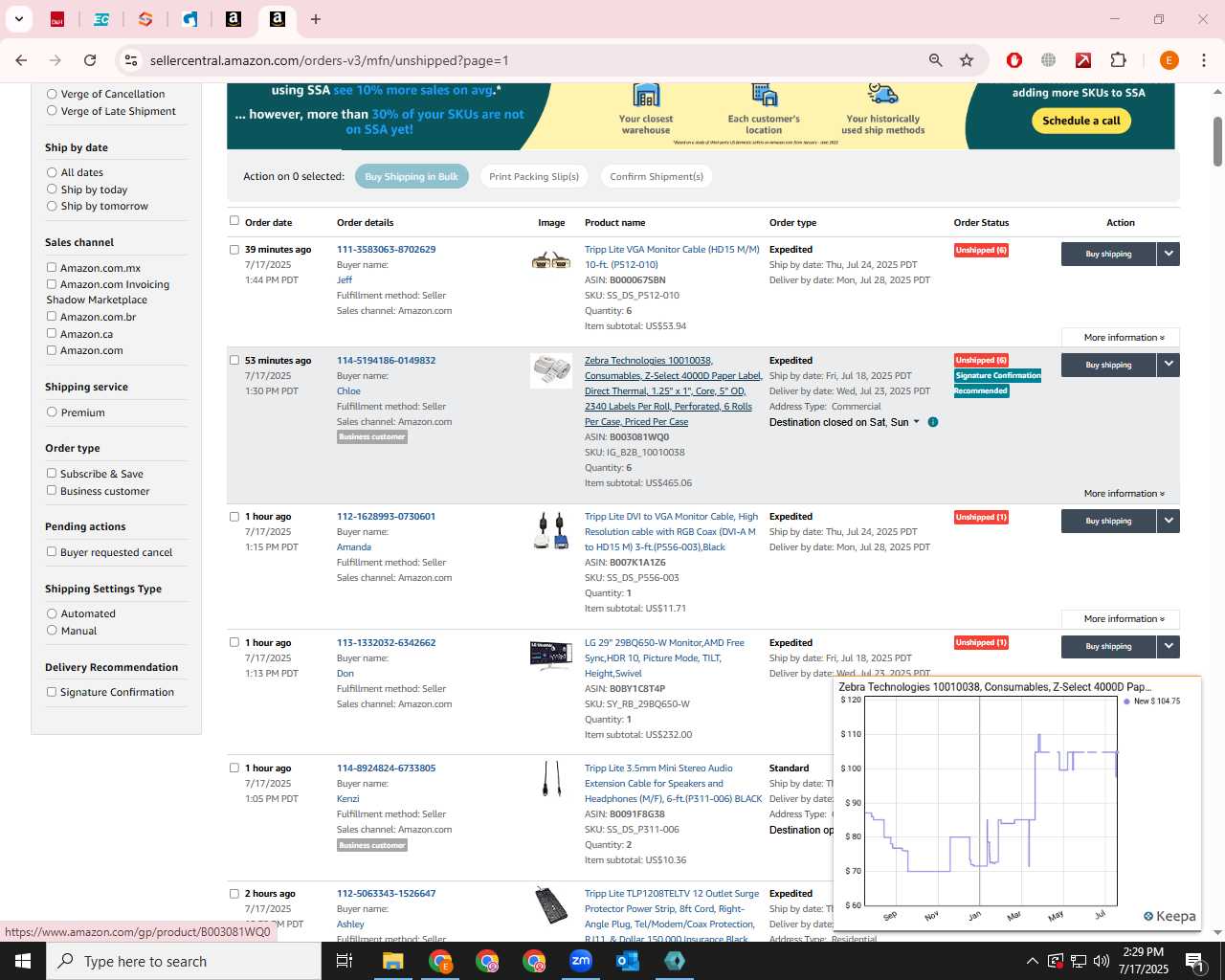The width and height of the screenshot is (1225, 980).
Task: Switch to the blue logo fourth tab
Action: pos(189,19)
